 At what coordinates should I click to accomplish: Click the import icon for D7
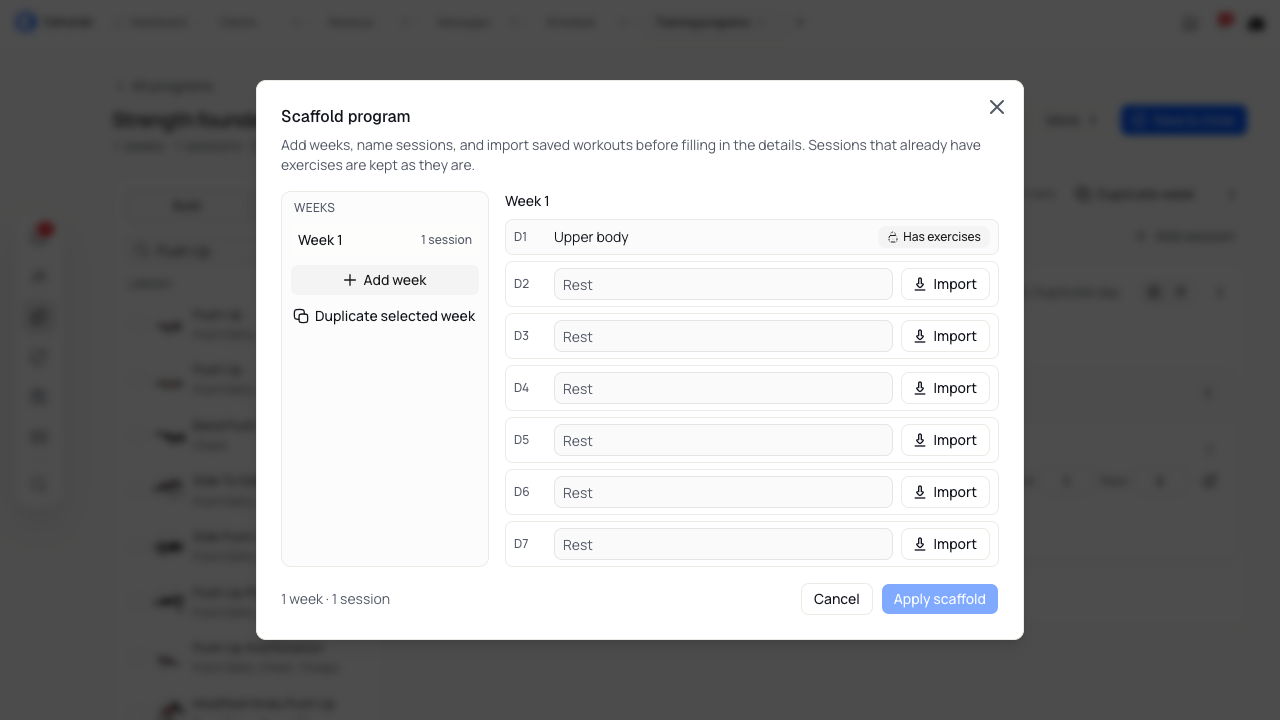[920, 544]
